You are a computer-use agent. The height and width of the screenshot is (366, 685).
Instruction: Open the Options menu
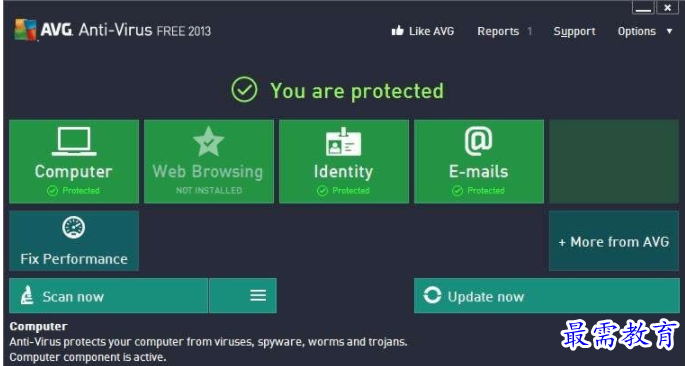(x=637, y=31)
